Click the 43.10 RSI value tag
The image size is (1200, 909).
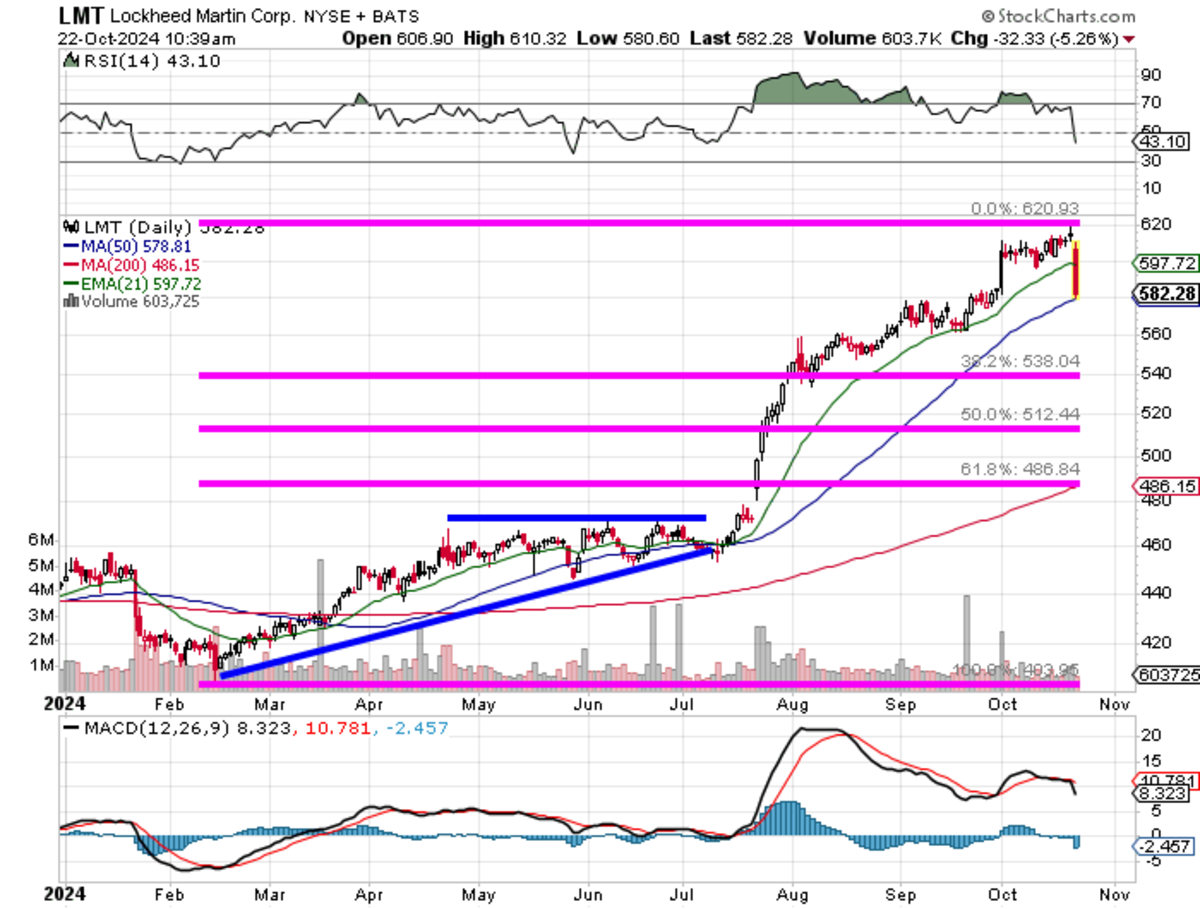(x=1165, y=142)
